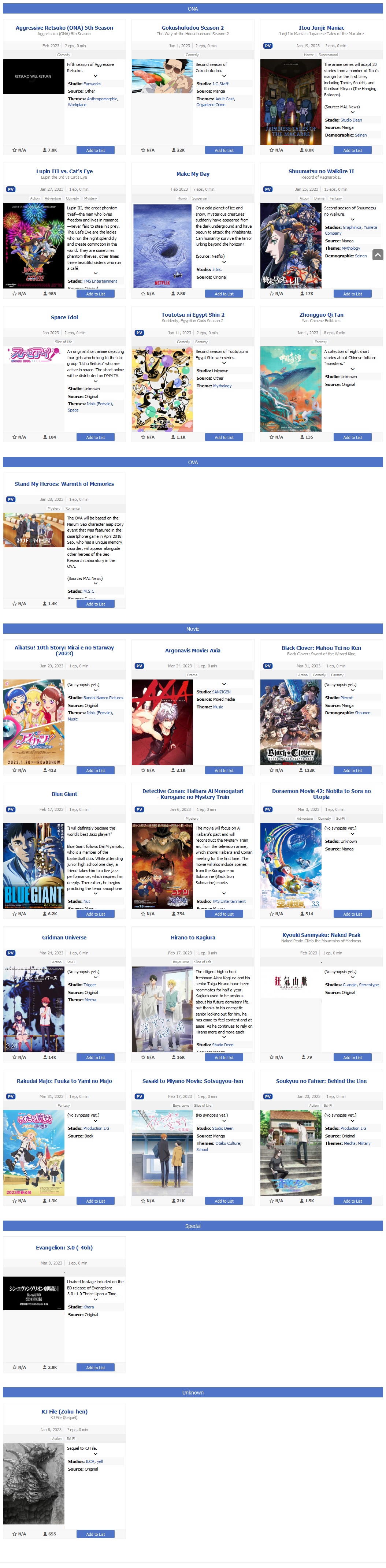Open the PV badge for Lupin III vs. Cat's Eye
The height and width of the screenshot is (1568, 386).
point(11,189)
